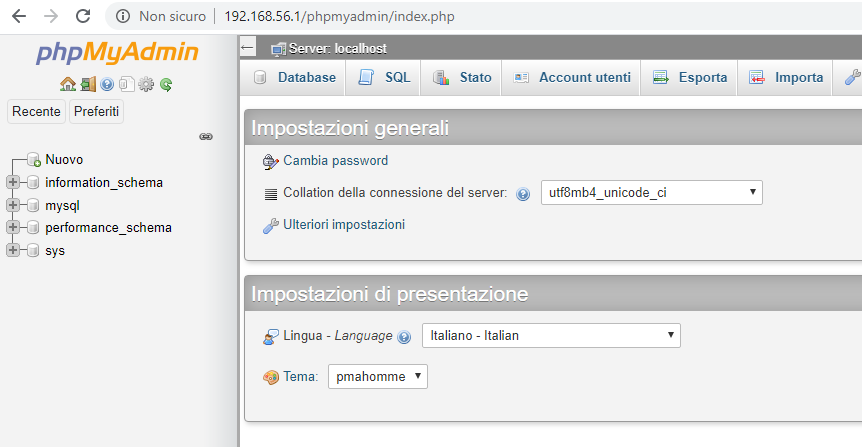Click the mysql database icon
The height and width of the screenshot is (447, 862).
[33, 205]
